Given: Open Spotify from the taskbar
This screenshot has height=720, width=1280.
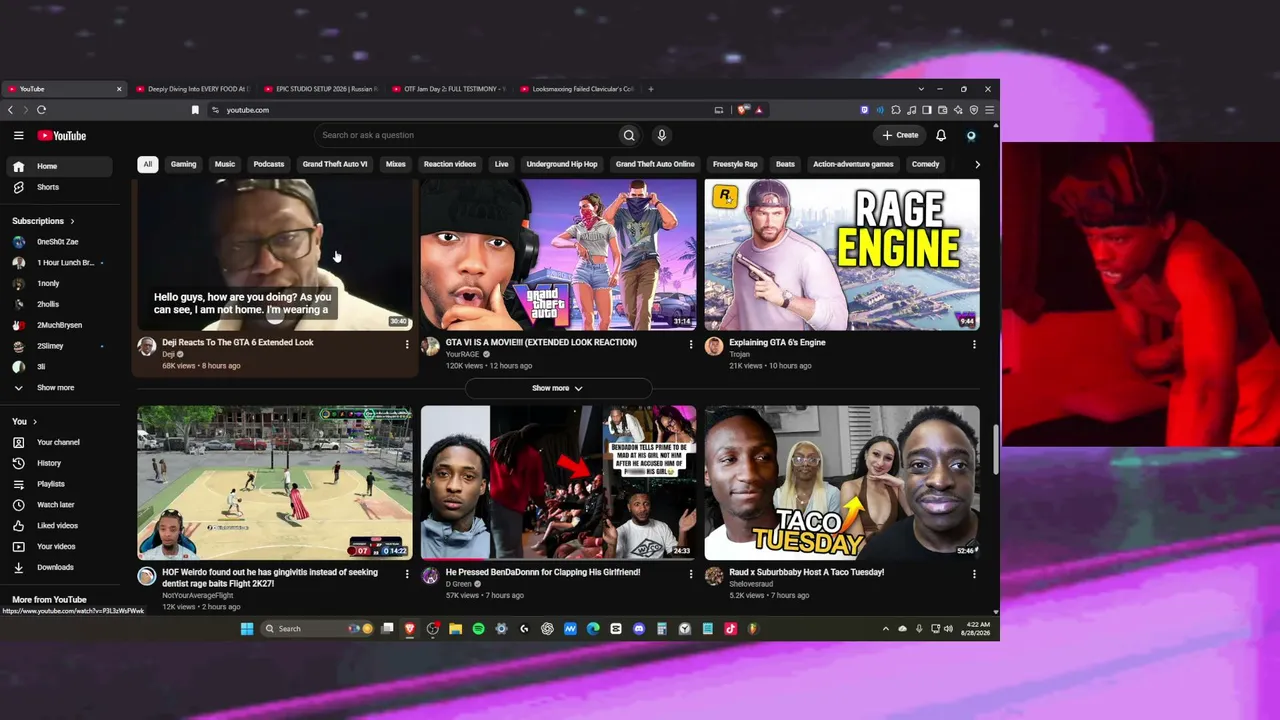Looking at the screenshot, I should coord(478,629).
